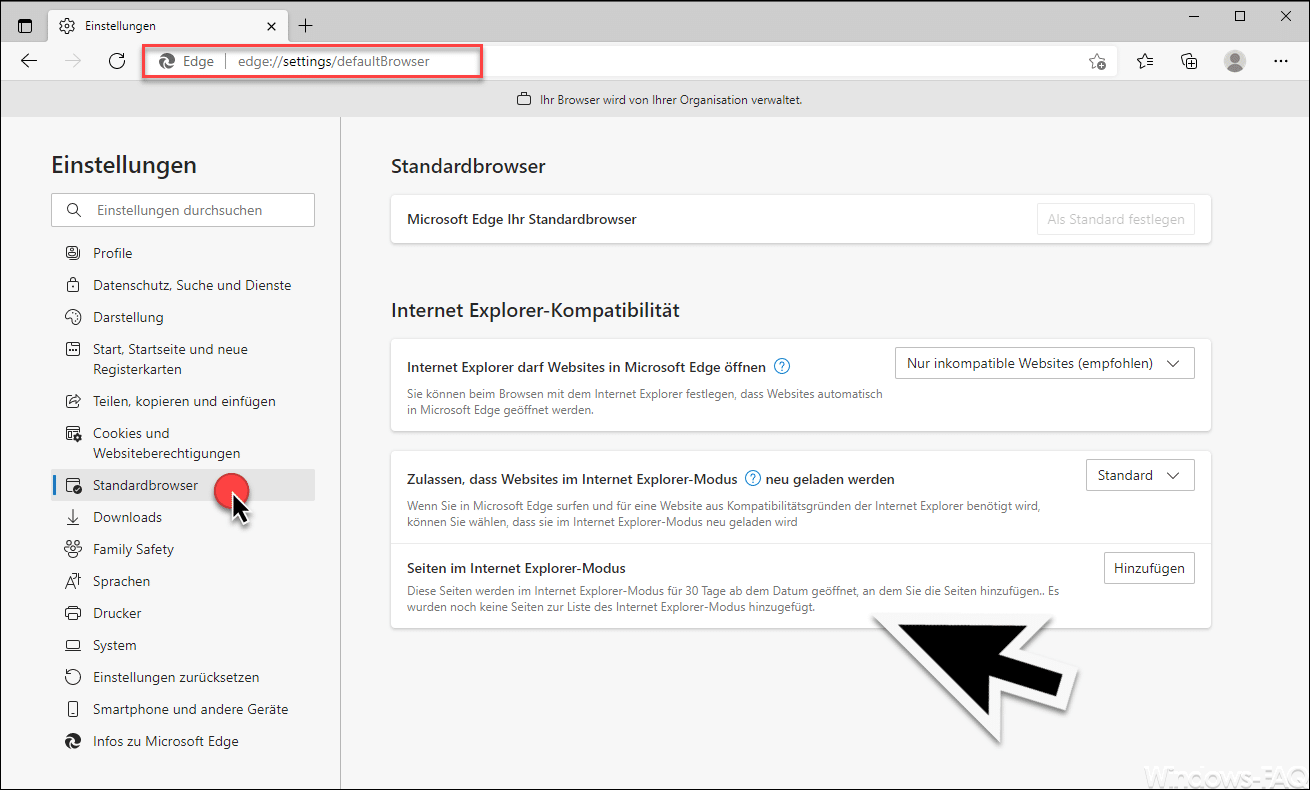Open the Edge ellipsis menu

pyautogui.click(x=1281, y=61)
